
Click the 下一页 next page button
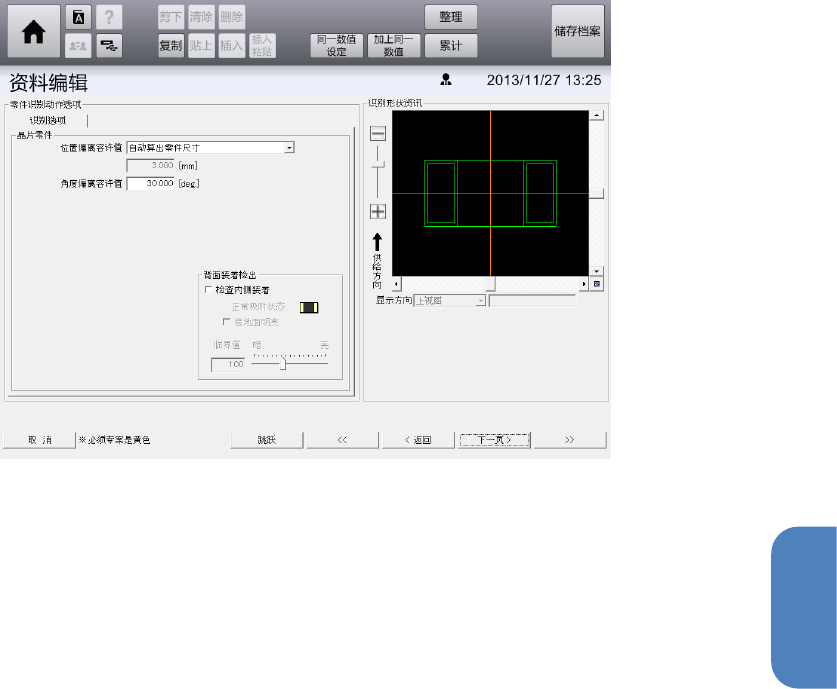click(494, 440)
